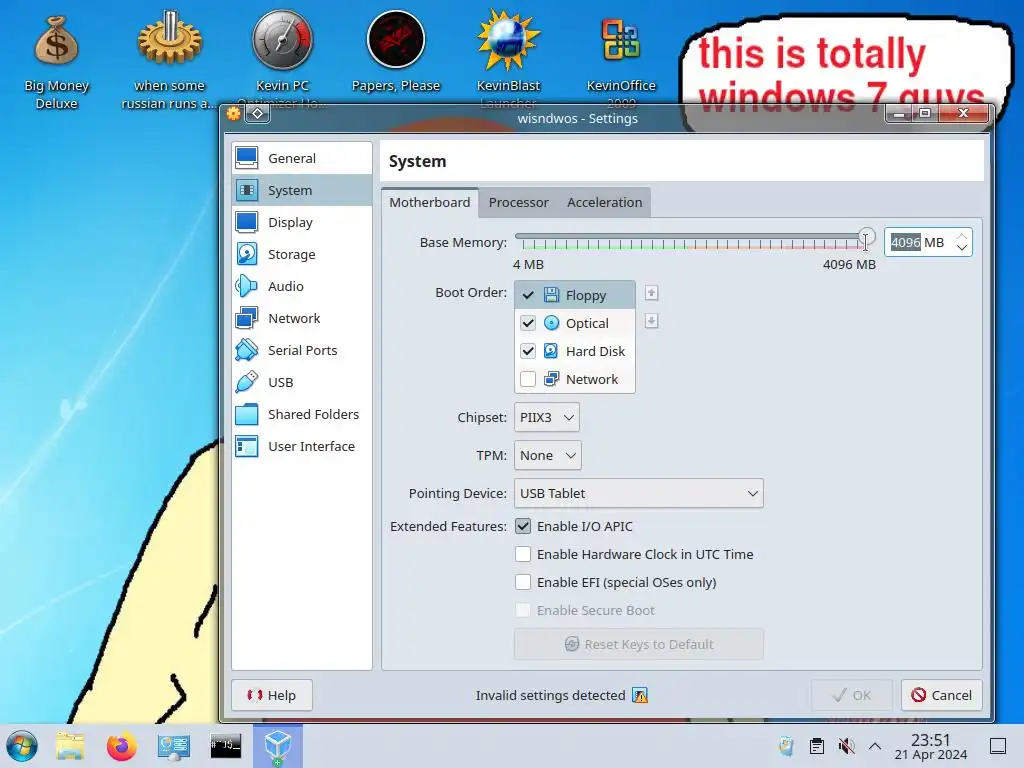Move boot device up arrow
Viewport: 1024px width, 768px height.
(x=651, y=293)
